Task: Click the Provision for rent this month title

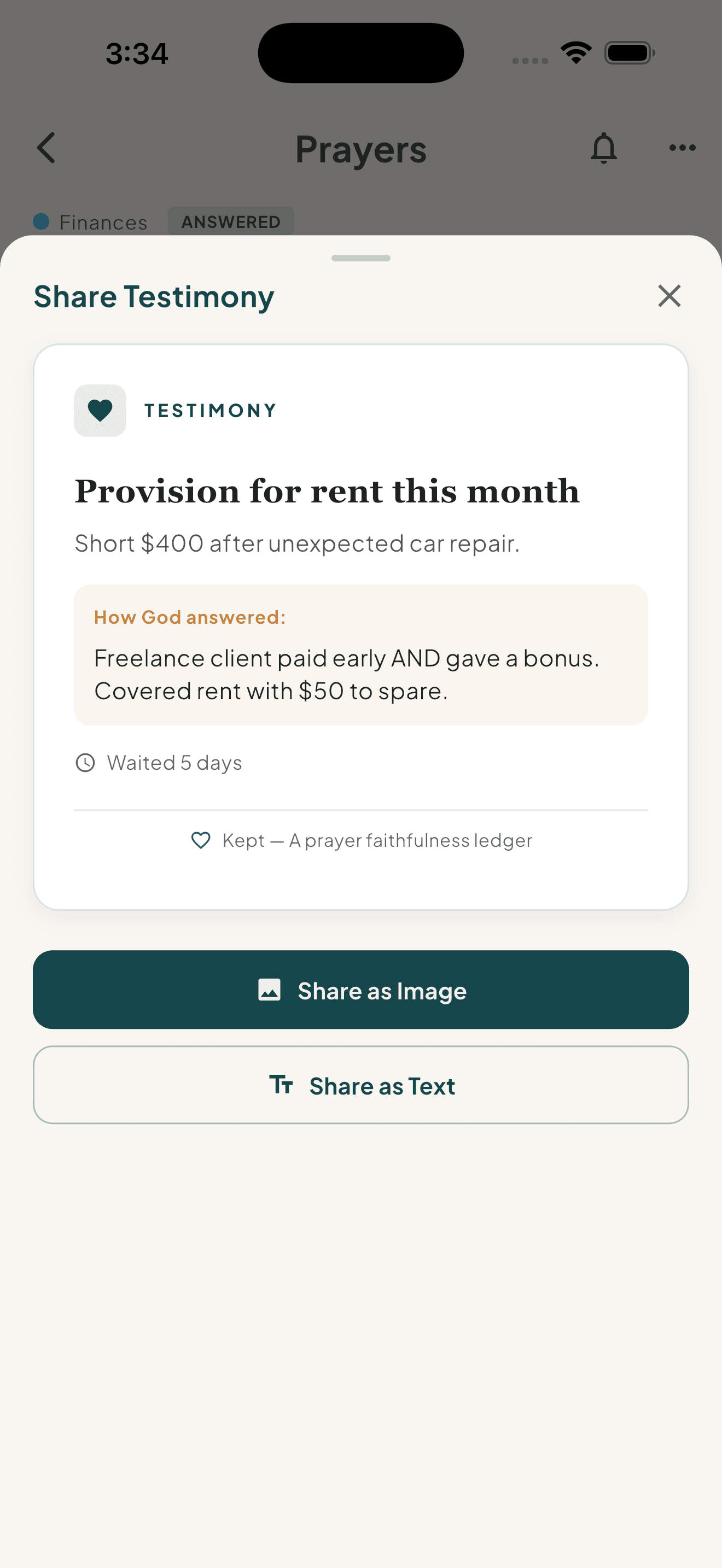Action: (328, 491)
